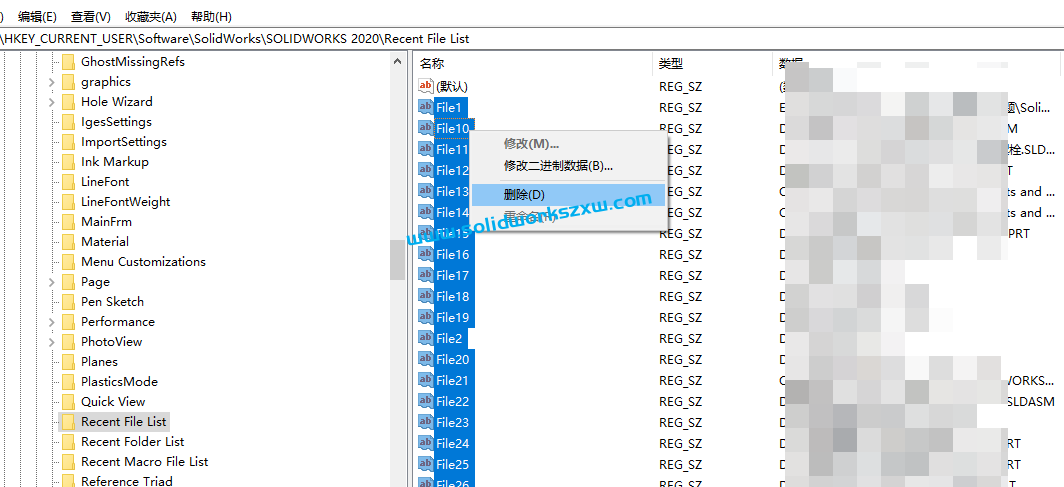Click the File2 string value icon
Viewport: 1064px width, 487px height.
click(425, 338)
